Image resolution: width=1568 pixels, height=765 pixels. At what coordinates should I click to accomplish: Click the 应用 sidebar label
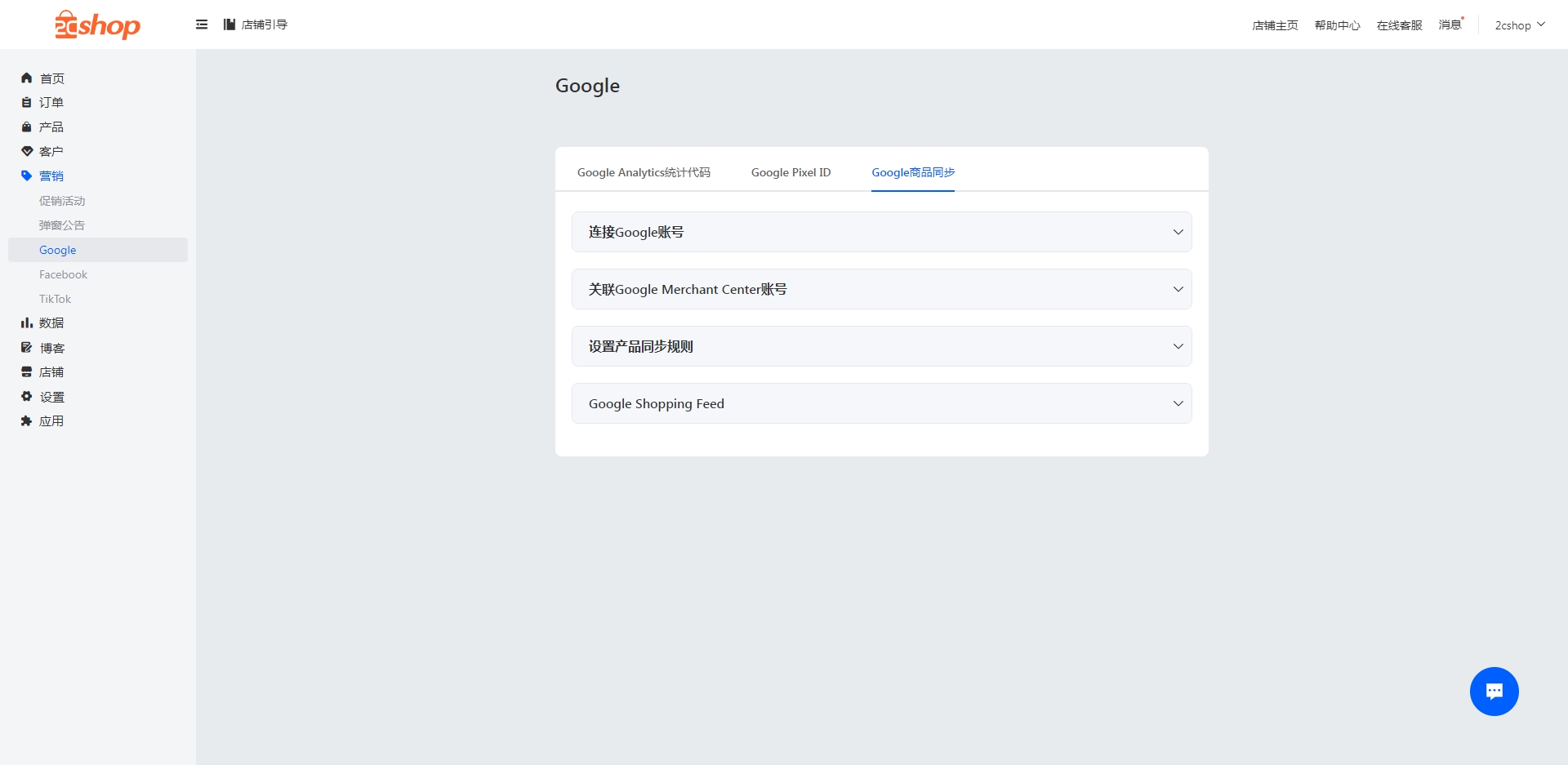click(x=51, y=421)
